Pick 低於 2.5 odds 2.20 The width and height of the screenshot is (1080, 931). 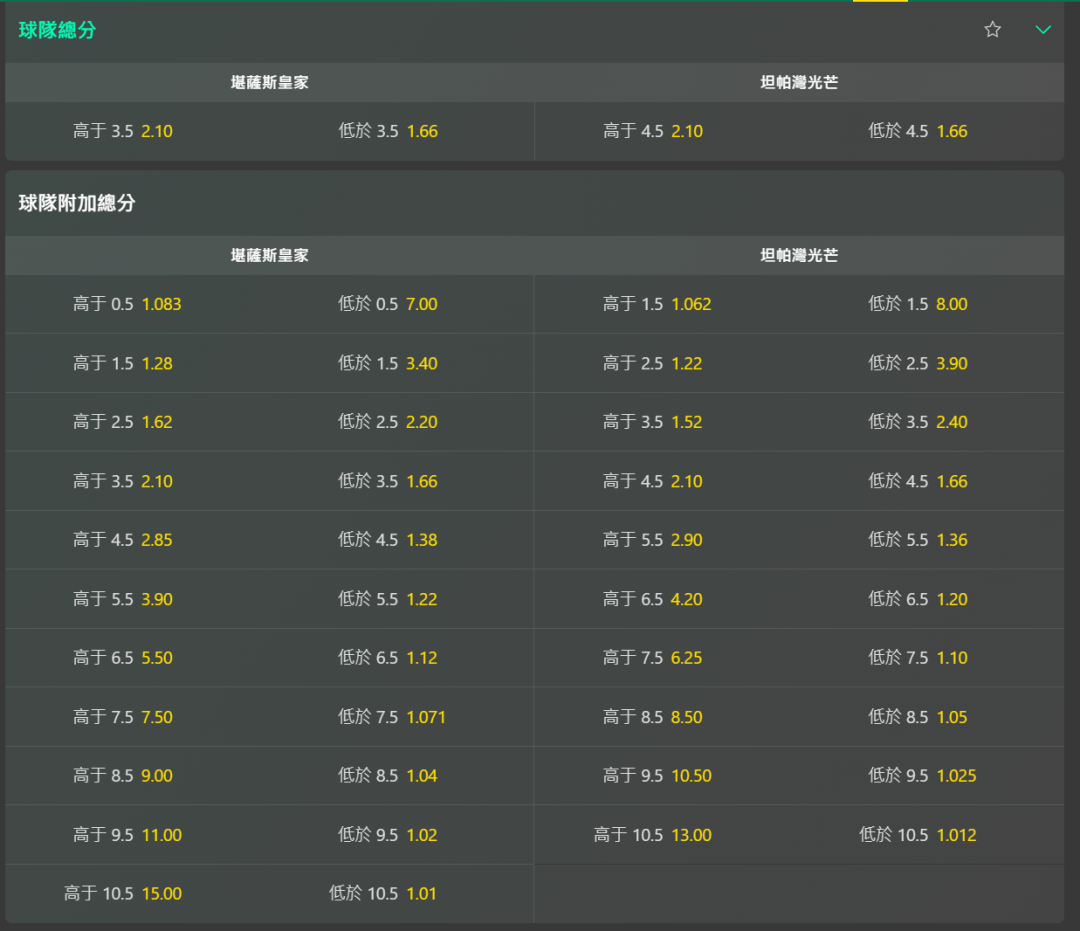point(388,421)
